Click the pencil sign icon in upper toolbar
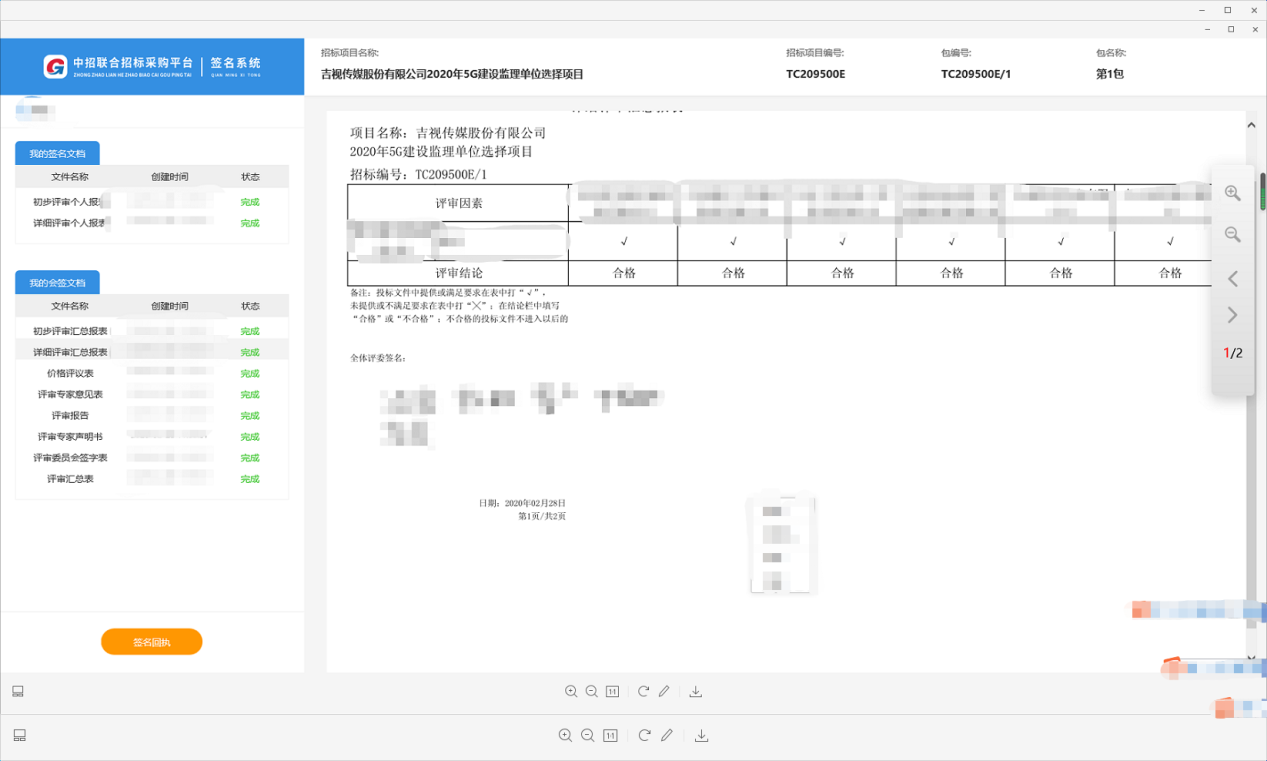The width and height of the screenshot is (1267, 761). coord(664,692)
